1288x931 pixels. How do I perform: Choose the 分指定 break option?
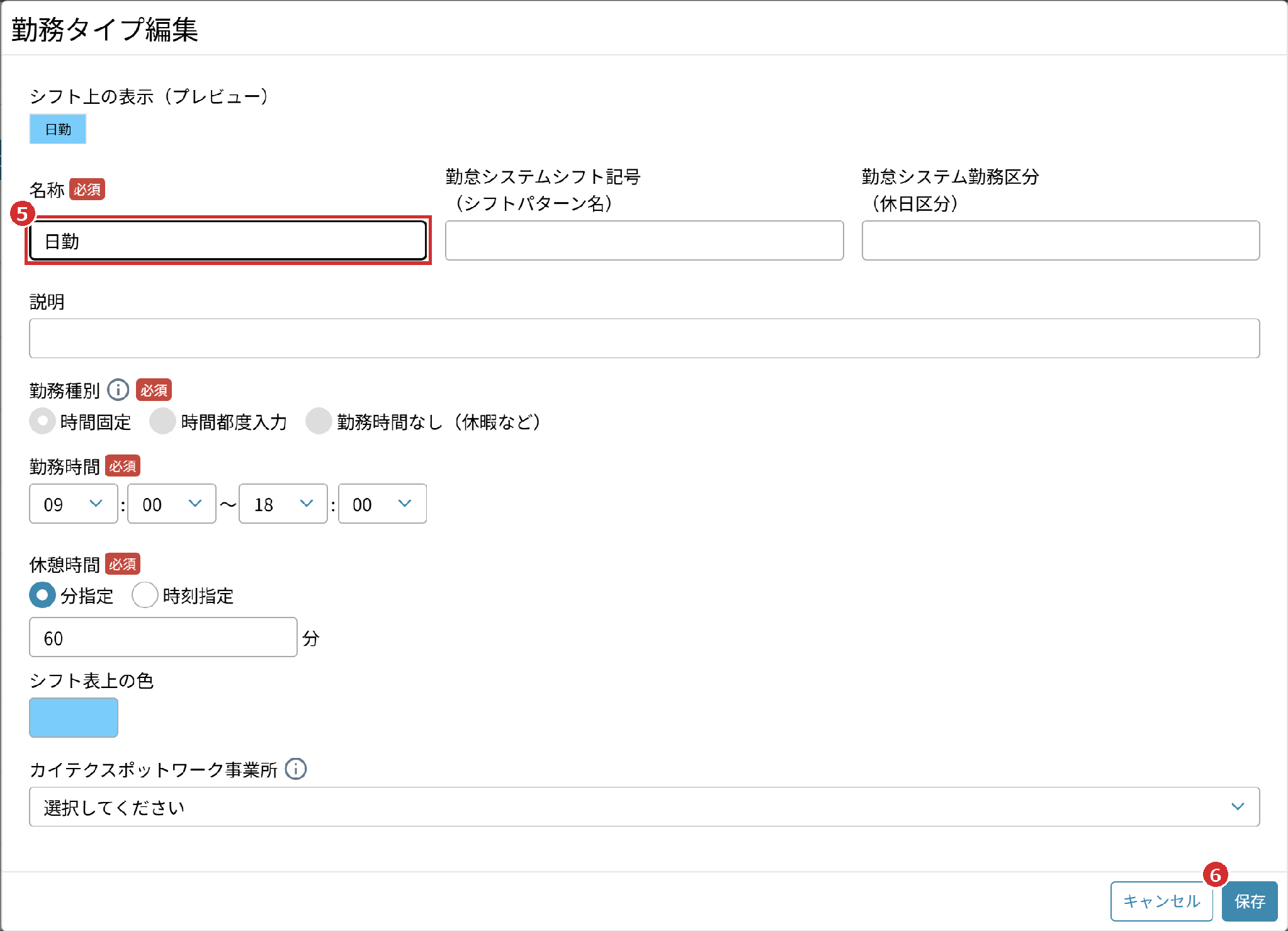pos(42,595)
